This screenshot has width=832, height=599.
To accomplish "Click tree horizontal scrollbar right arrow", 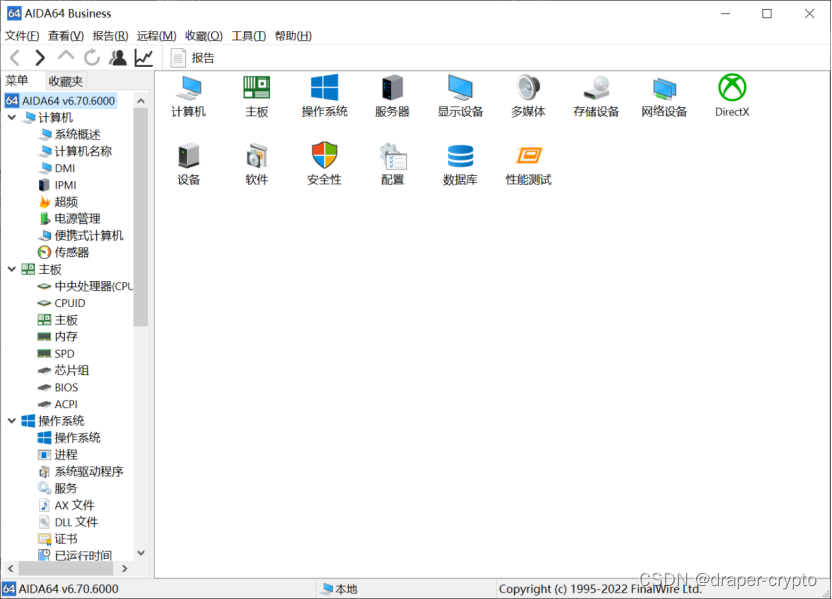I will pos(124,568).
